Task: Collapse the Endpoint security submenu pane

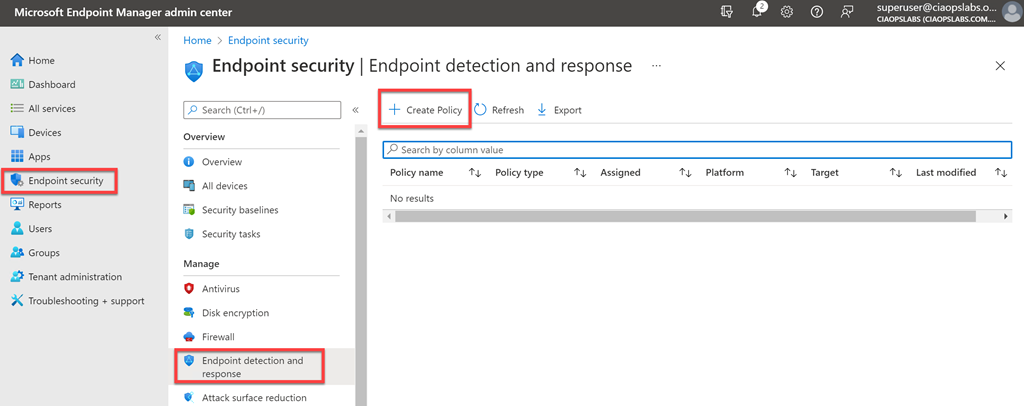Action: 355,110
